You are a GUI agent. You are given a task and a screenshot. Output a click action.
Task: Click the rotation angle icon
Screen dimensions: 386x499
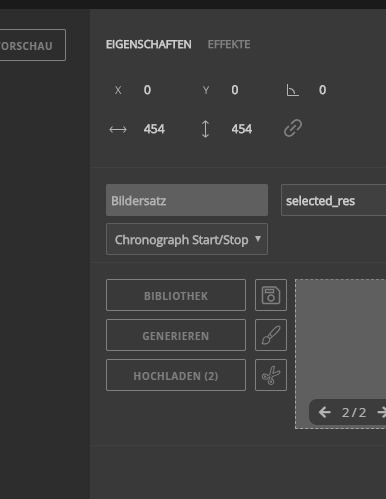click(292, 90)
